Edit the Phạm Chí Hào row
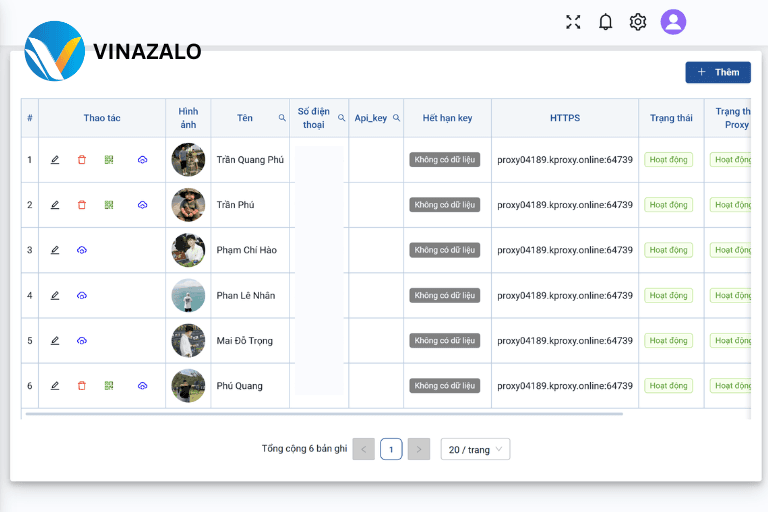The height and width of the screenshot is (512, 768). [x=55, y=250]
